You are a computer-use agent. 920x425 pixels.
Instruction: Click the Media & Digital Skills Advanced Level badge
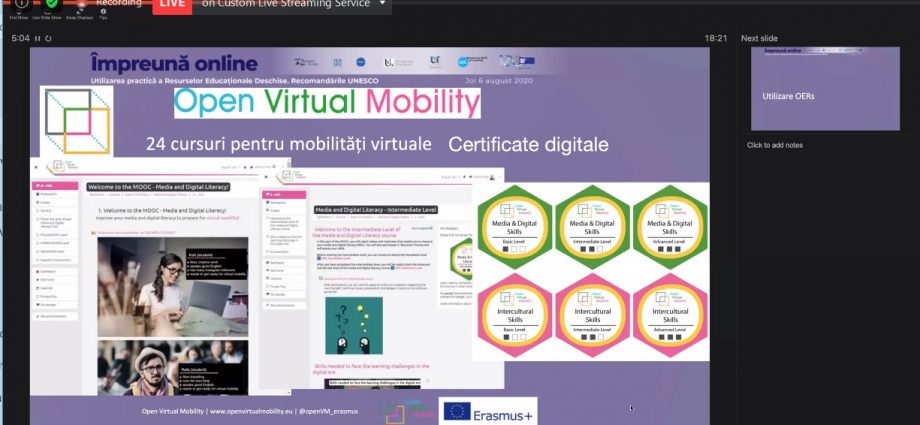tap(670, 227)
